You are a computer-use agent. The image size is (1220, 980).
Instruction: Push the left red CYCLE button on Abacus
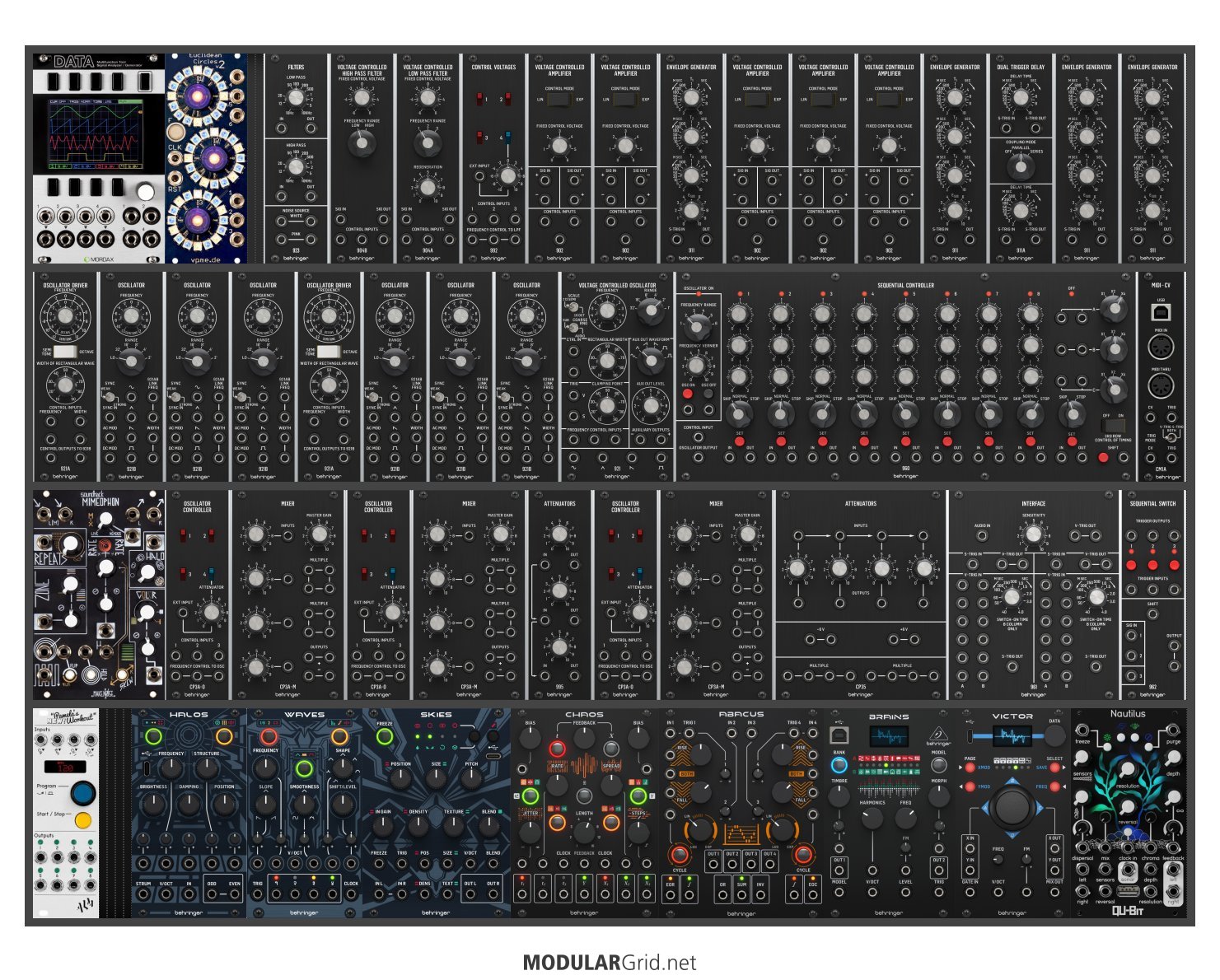tap(680, 854)
